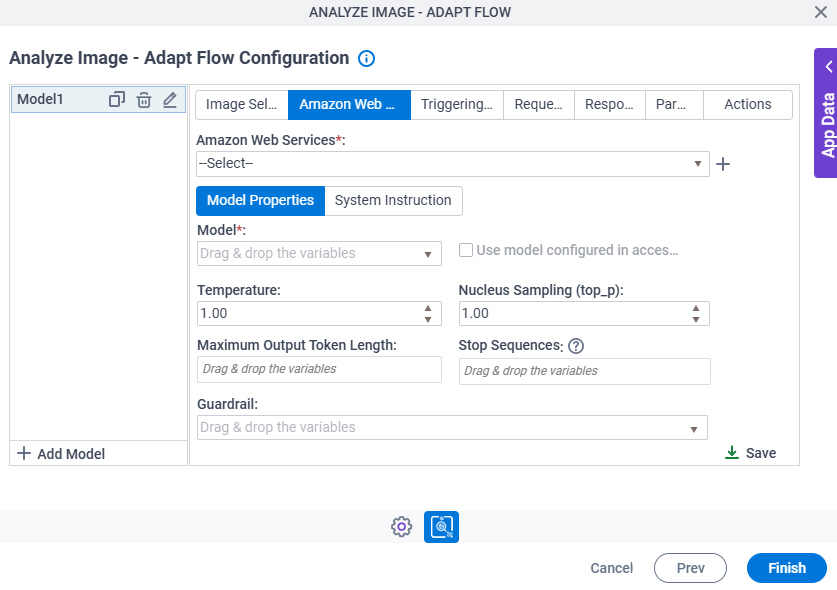Increase the Temperature value
The image size is (837, 590).
tap(428, 309)
